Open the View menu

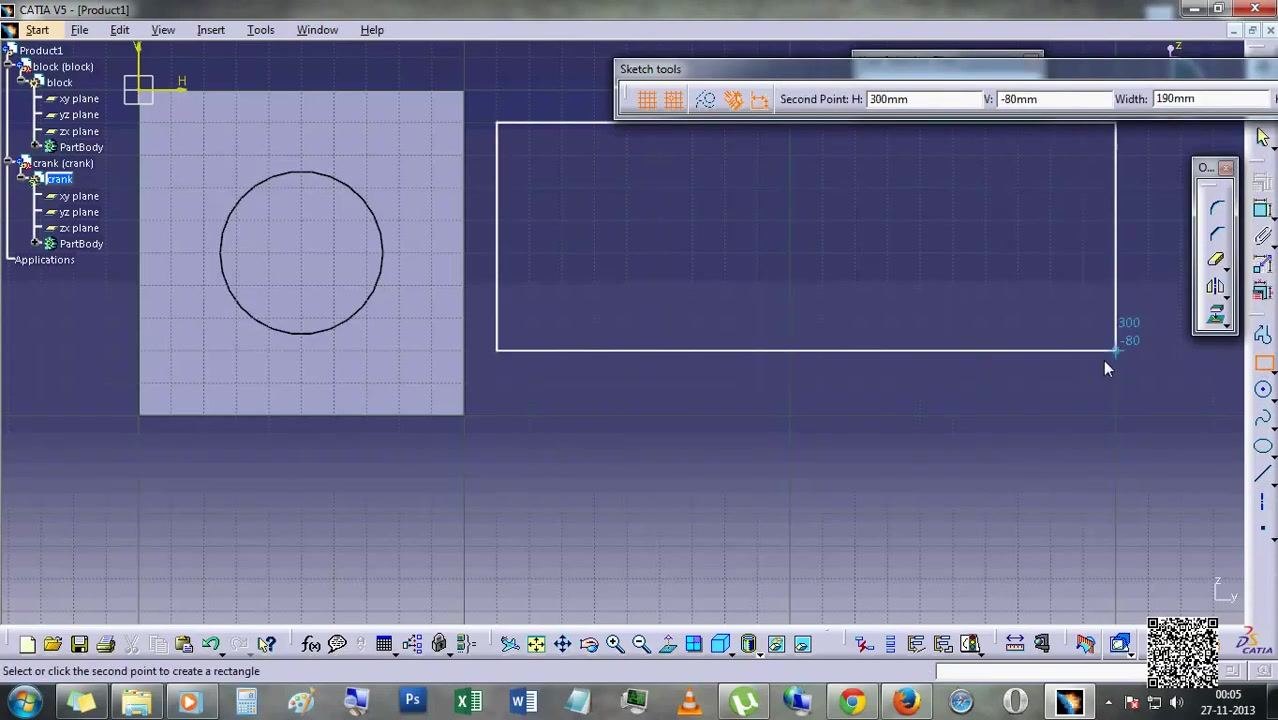(162, 30)
